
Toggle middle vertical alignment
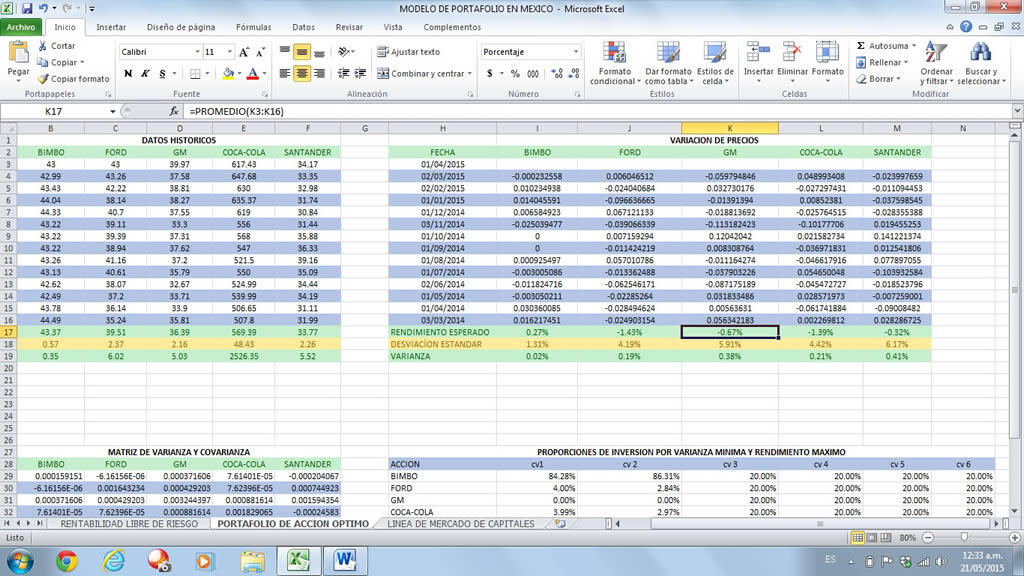302,52
